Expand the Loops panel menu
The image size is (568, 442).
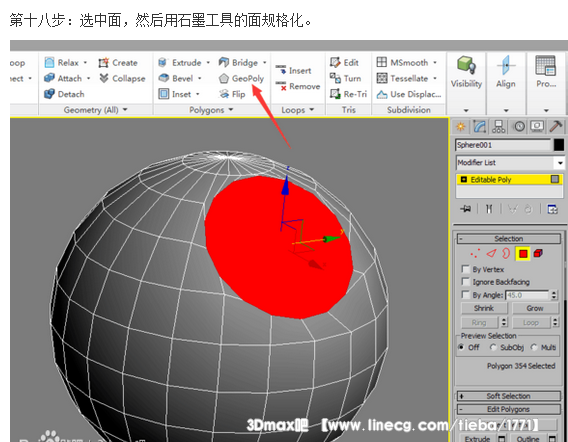(x=312, y=109)
